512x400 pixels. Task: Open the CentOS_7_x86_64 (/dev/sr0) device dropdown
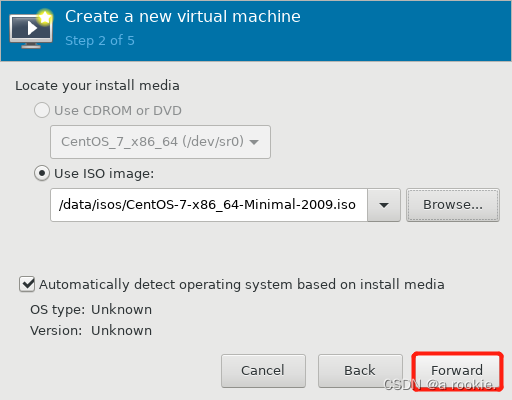pos(160,142)
